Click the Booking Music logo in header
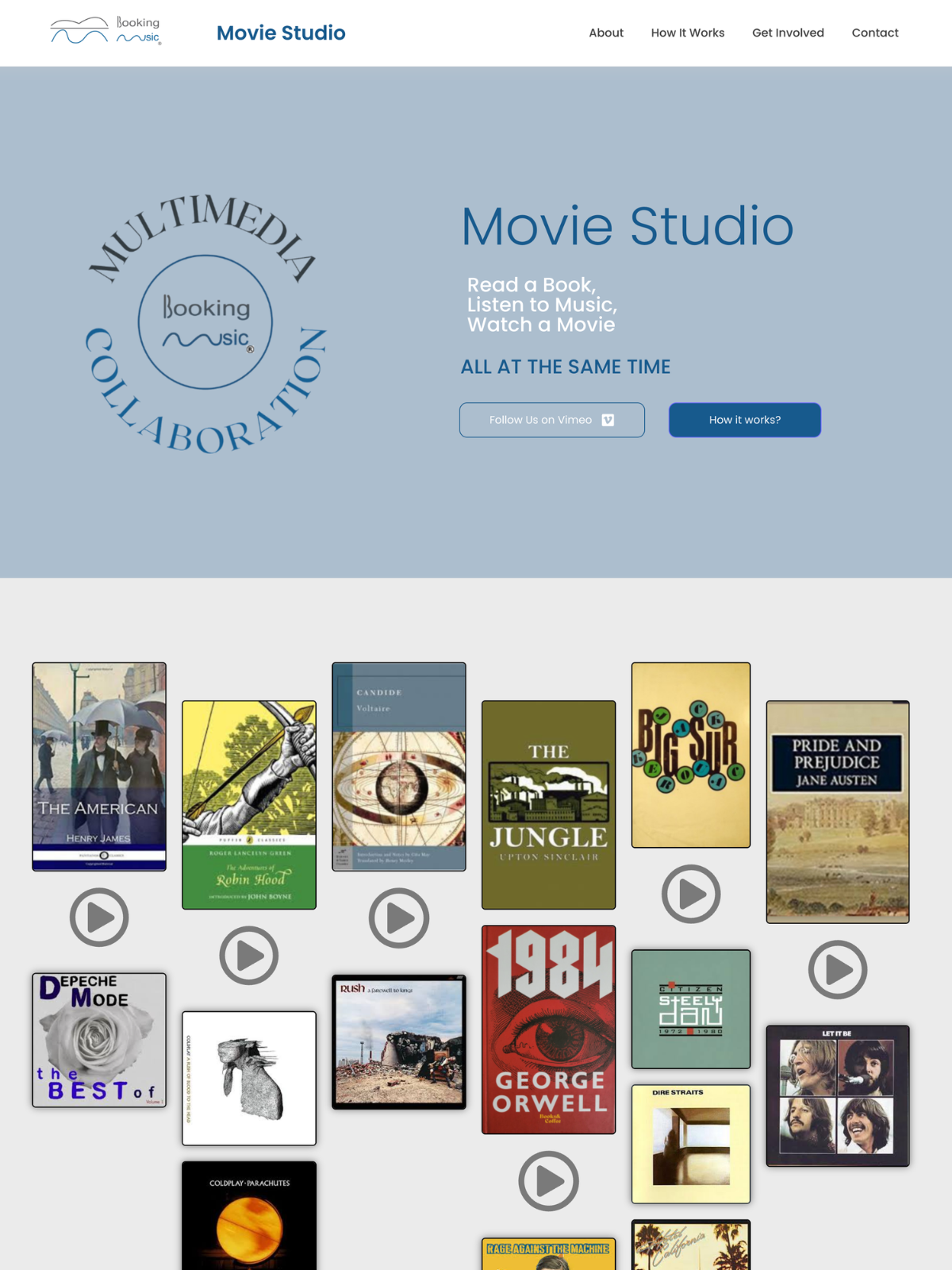 pyautogui.click(x=106, y=32)
